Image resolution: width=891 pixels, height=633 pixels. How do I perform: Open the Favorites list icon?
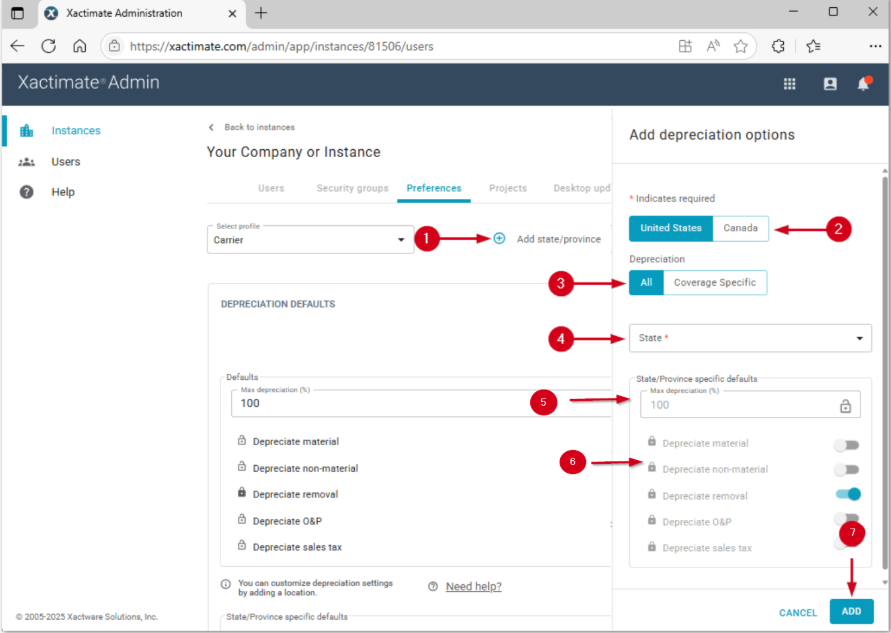[813, 46]
